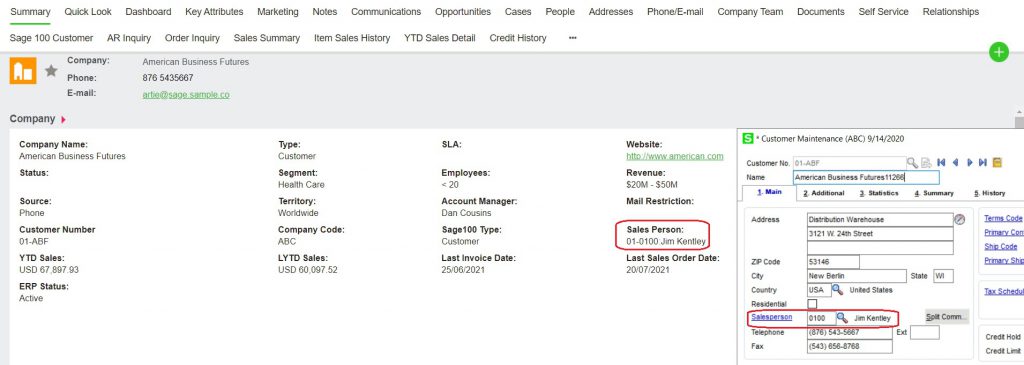Open Order Inquiry tab
Image resolution: width=1024 pixels, height=365 pixels.
click(192, 38)
